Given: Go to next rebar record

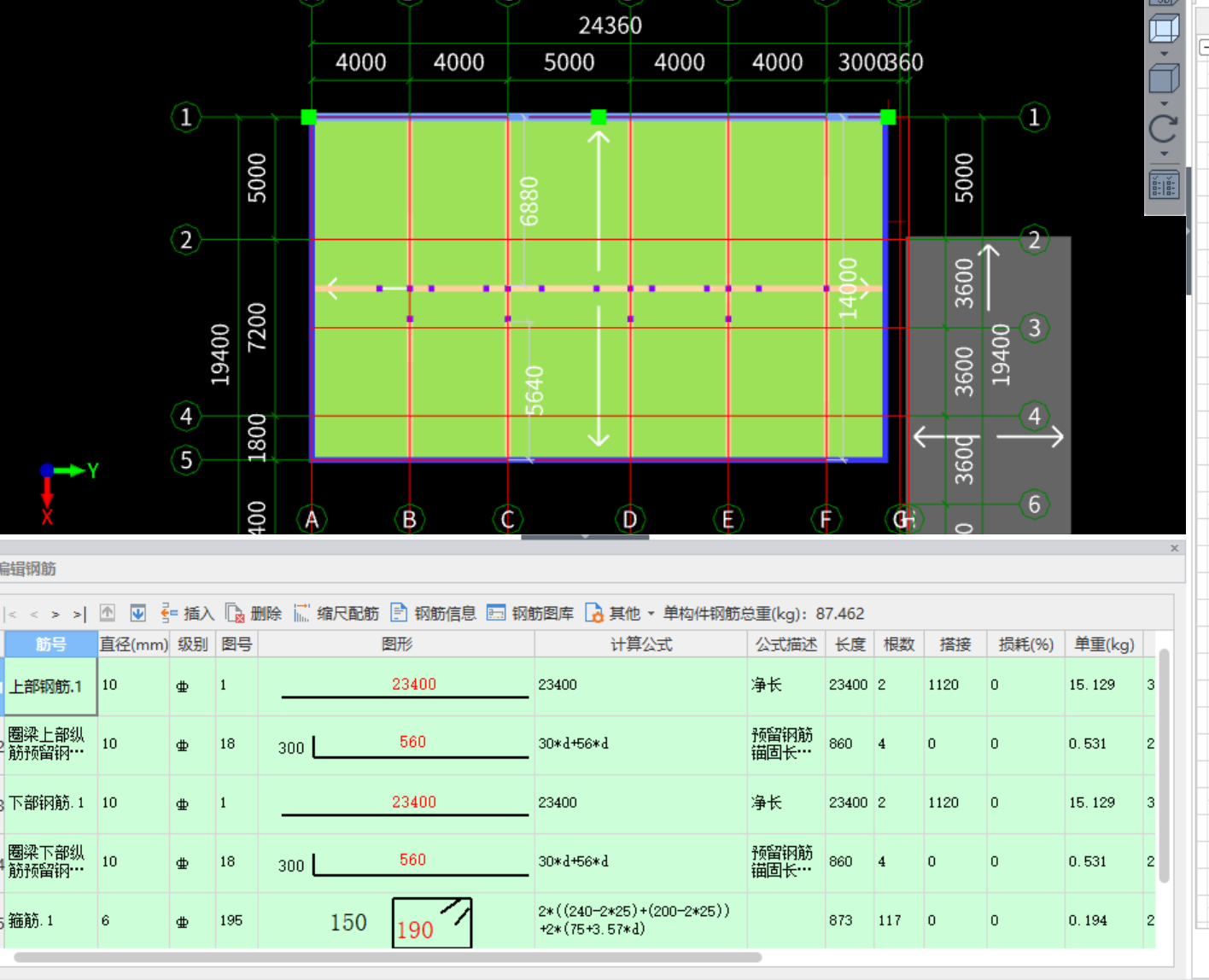Looking at the screenshot, I should [x=55, y=614].
